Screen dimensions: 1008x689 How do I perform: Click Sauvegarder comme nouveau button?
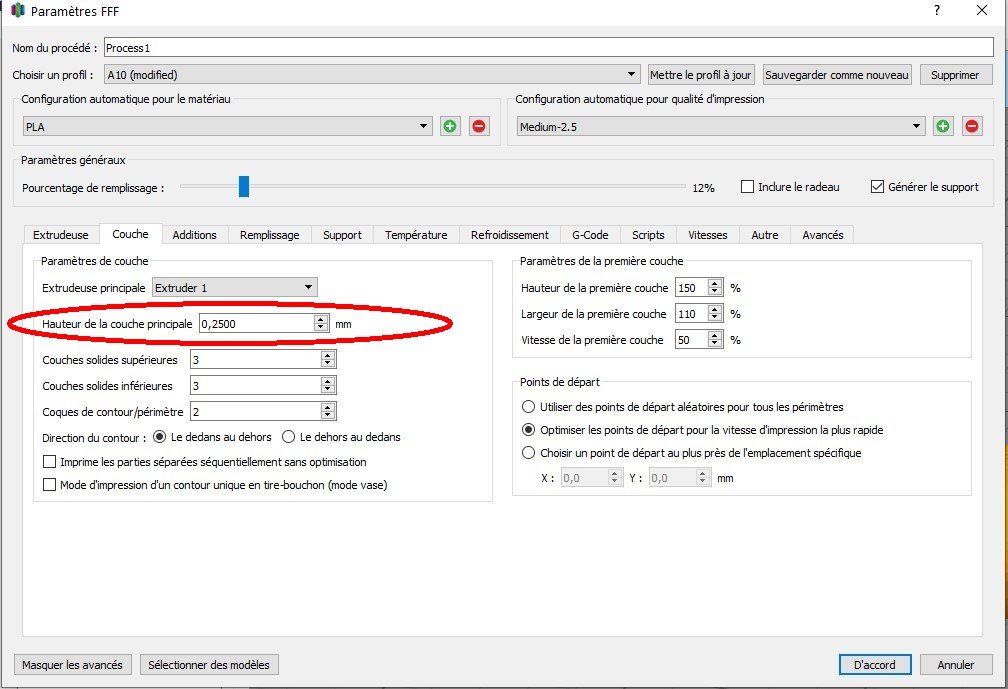click(837, 75)
